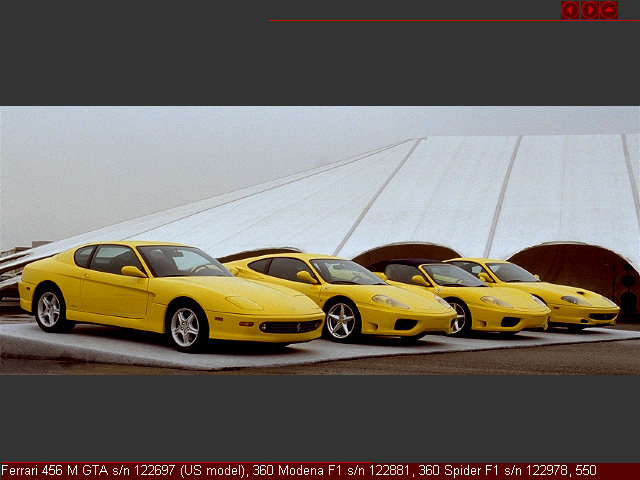
Task: Click the up arrow to return to index
Action: (x=609, y=10)
